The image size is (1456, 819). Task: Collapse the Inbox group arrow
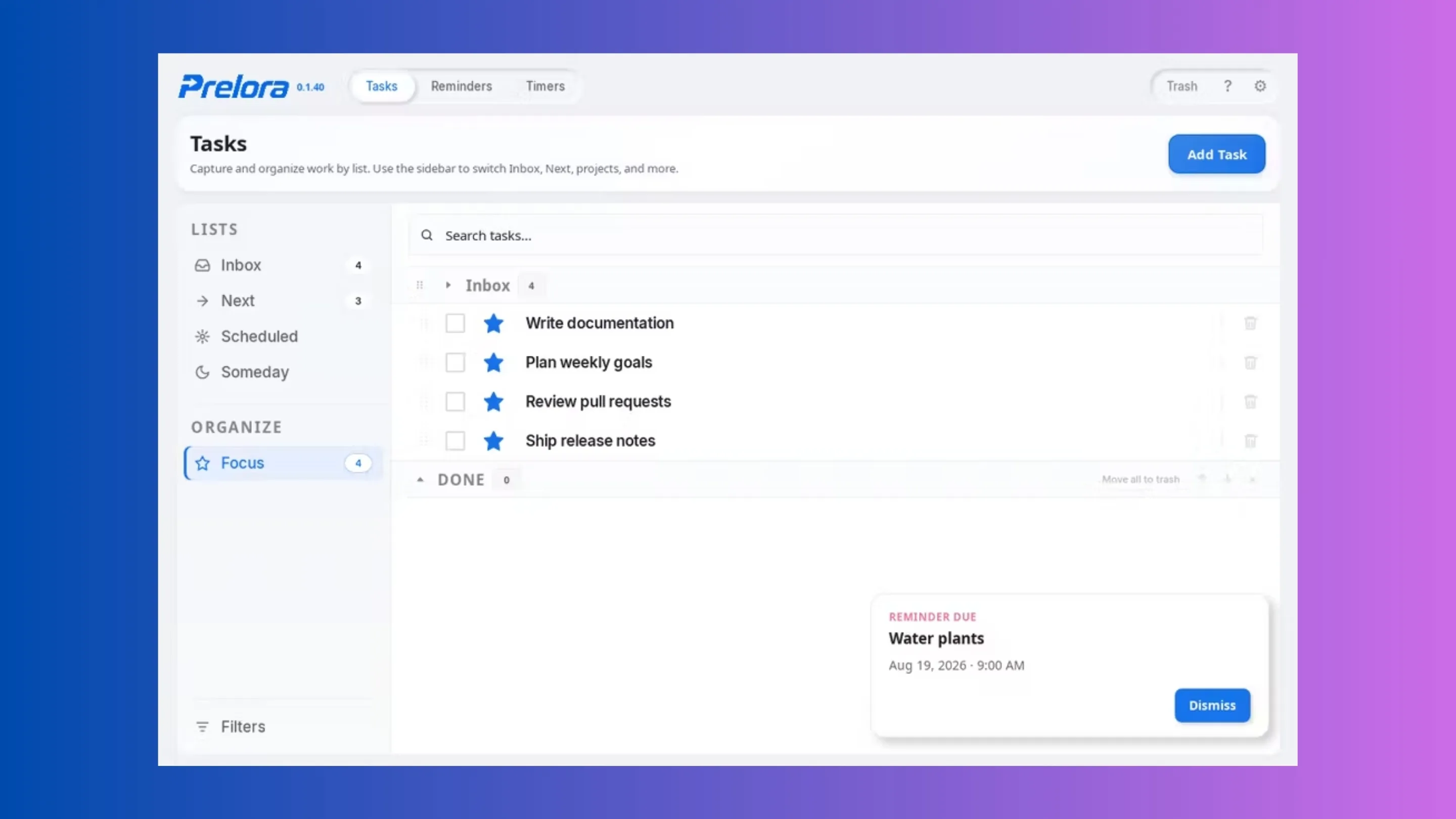[x=447, y=285]
